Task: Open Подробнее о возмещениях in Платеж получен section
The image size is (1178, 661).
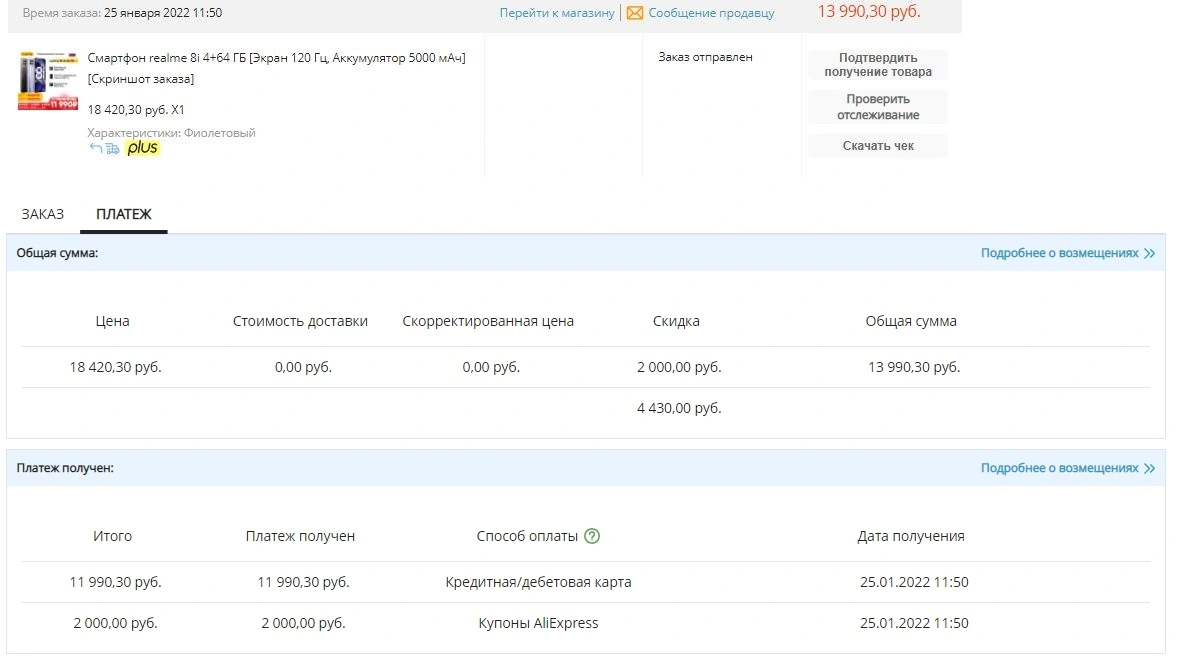Action: coord(1068,468)
